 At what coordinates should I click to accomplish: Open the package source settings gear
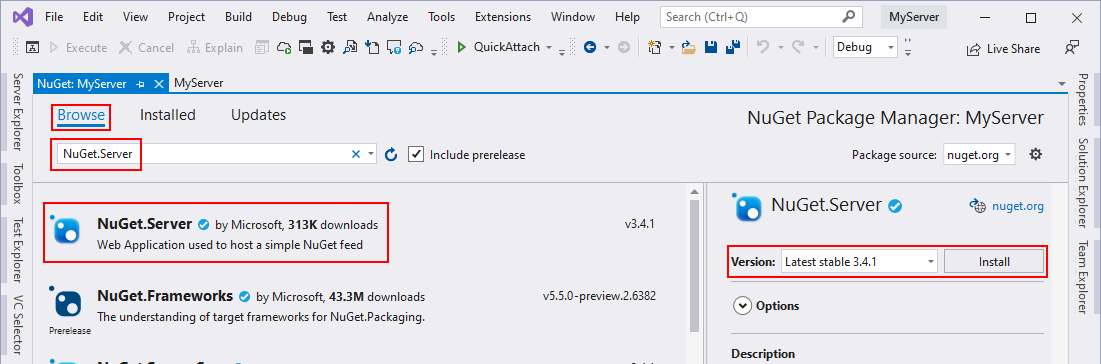1035,154
